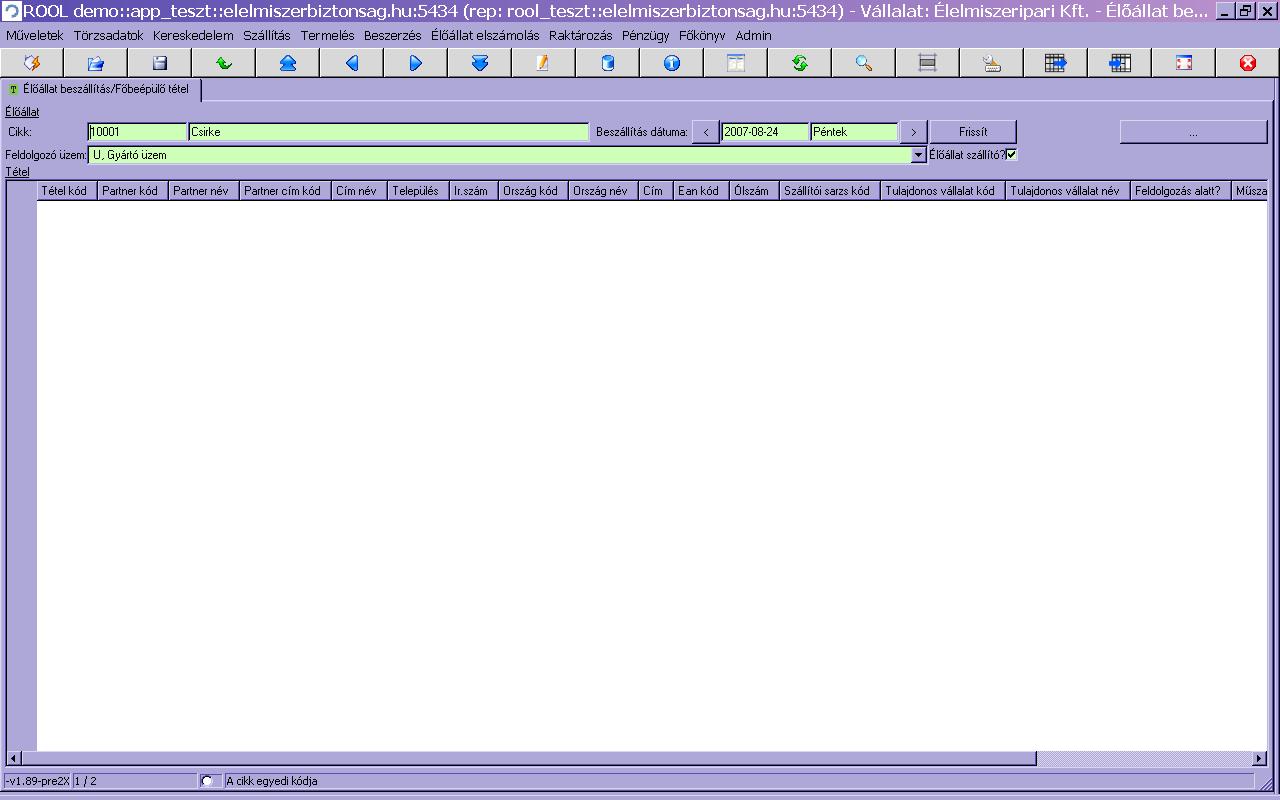This screenshot has width=1280, height=800.
Task: Click the Feldolgozás alatt? column header
Action: click(x=1181, y=191)
